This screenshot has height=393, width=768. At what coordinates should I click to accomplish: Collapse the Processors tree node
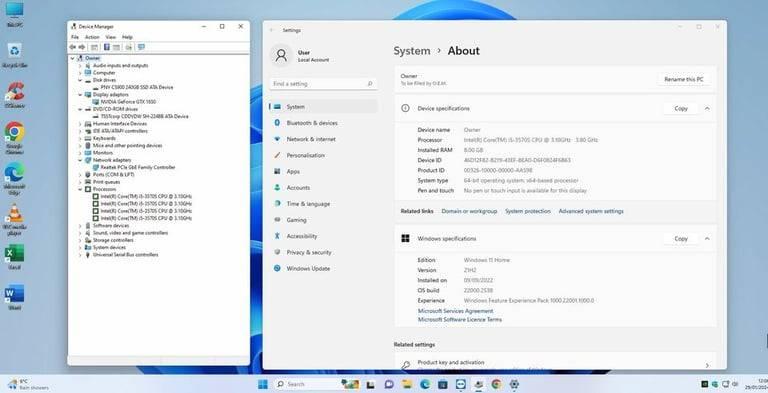point(80,189)
